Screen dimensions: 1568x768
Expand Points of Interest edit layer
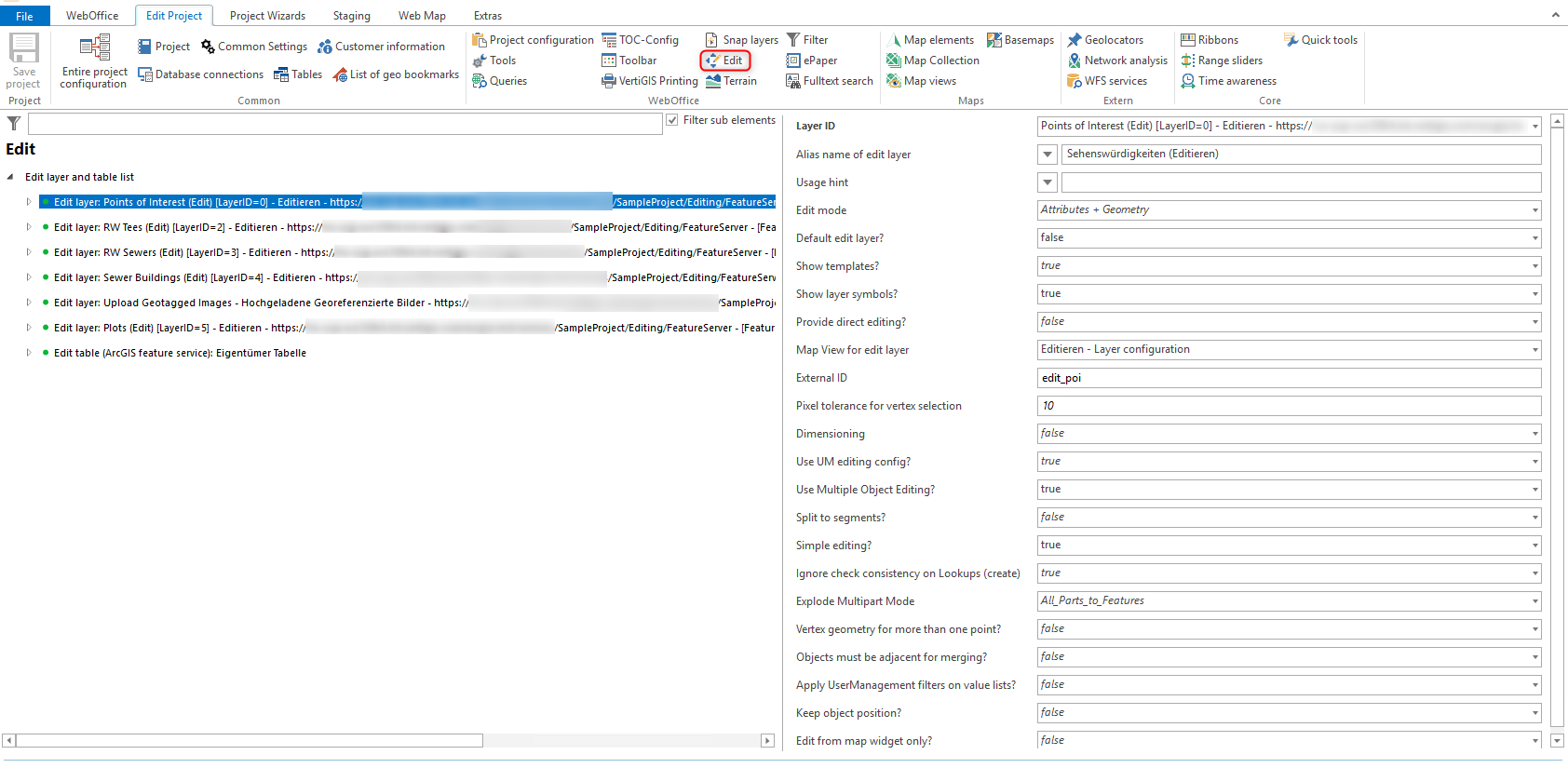click(29, 202)
